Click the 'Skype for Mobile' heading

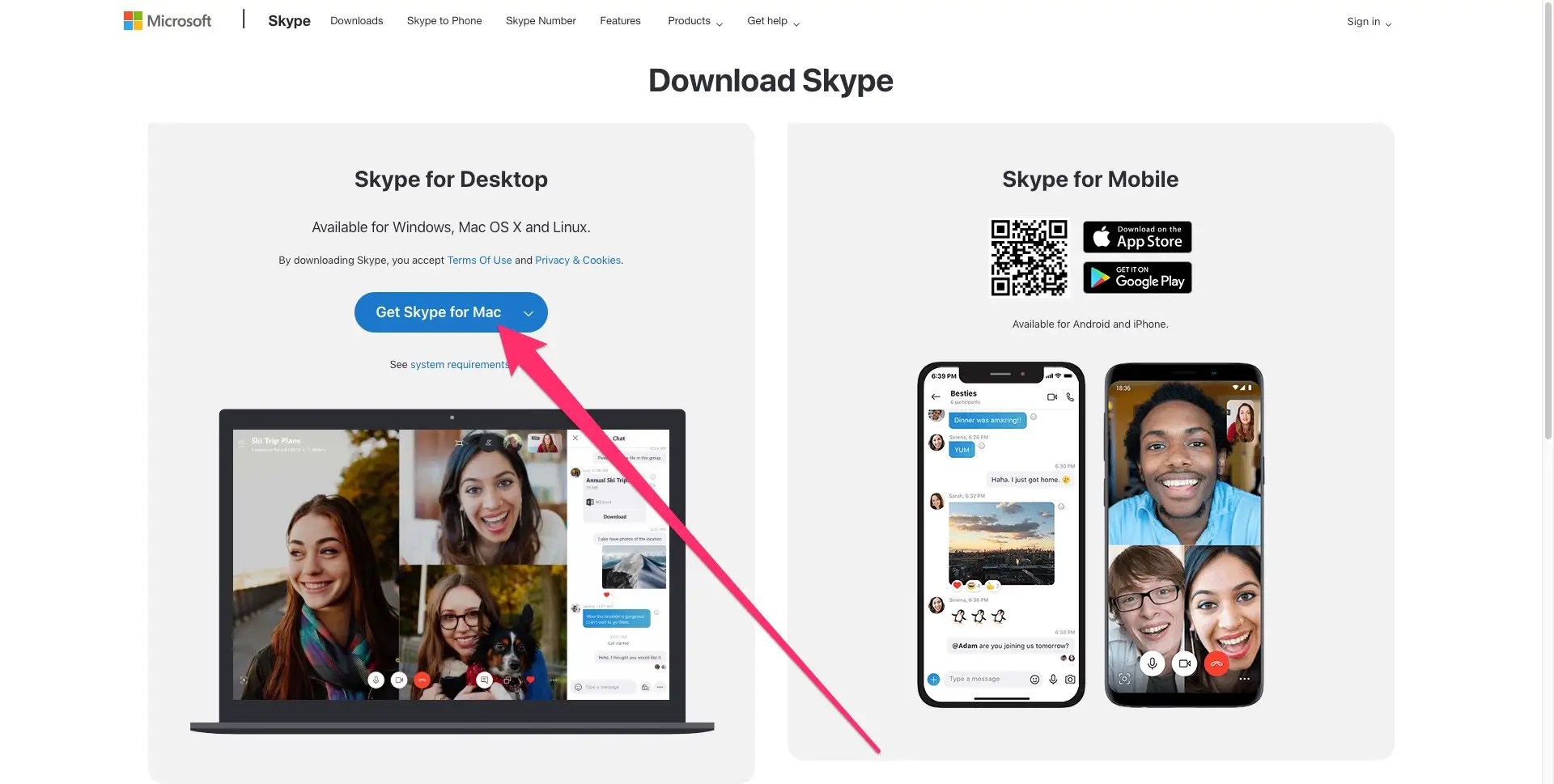pos(1090,180)
